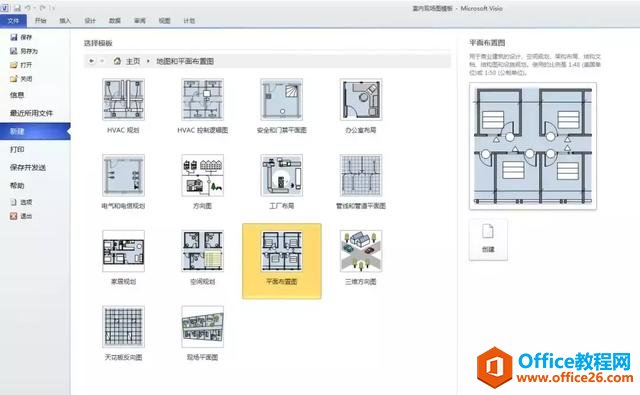Click the breadcrumb forward arrow

click(x=102, y=61)
